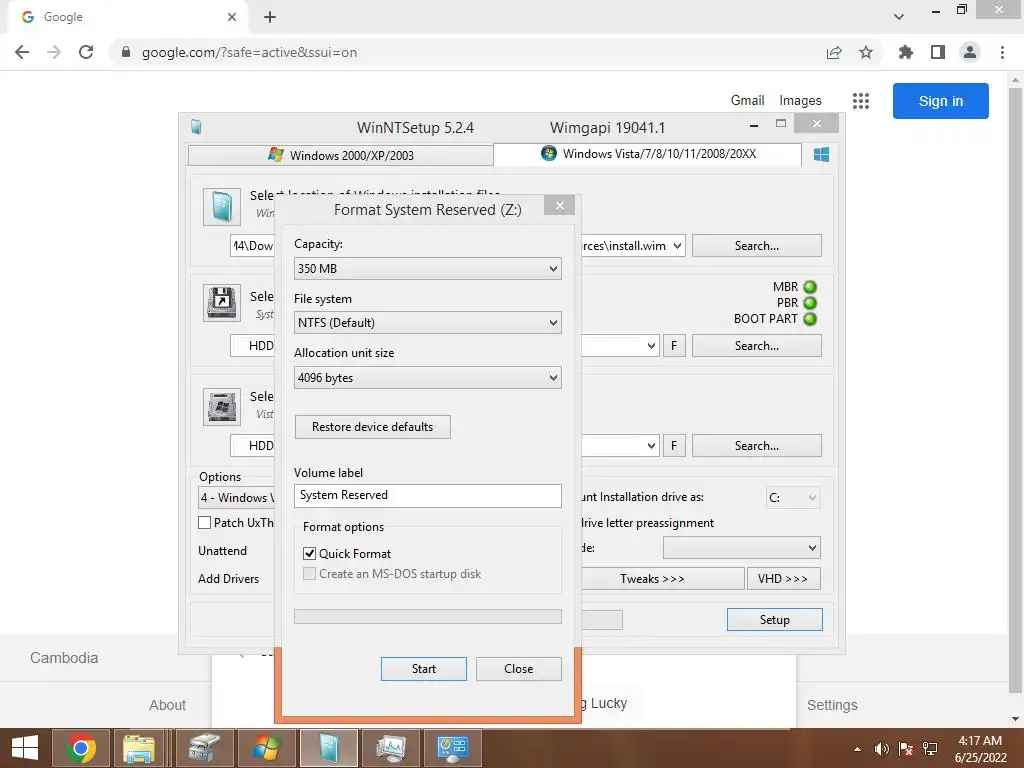1024x768 pixels.
Task: Open File Explorer from the taskbar
Action: pyautogui.click(x=139, y=748)
